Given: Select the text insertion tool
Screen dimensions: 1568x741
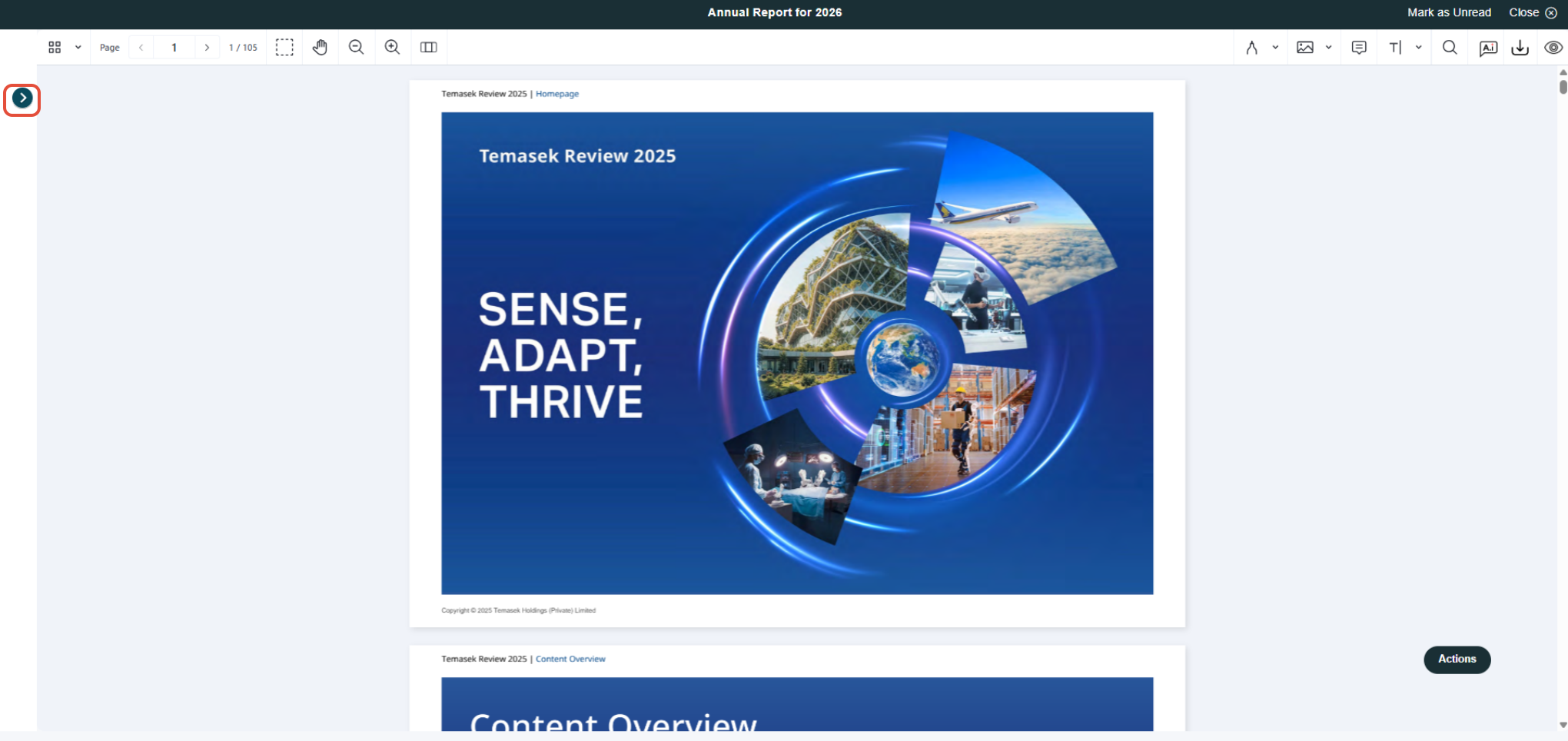Looking at the screenshot, I should tap(1396, 48).
